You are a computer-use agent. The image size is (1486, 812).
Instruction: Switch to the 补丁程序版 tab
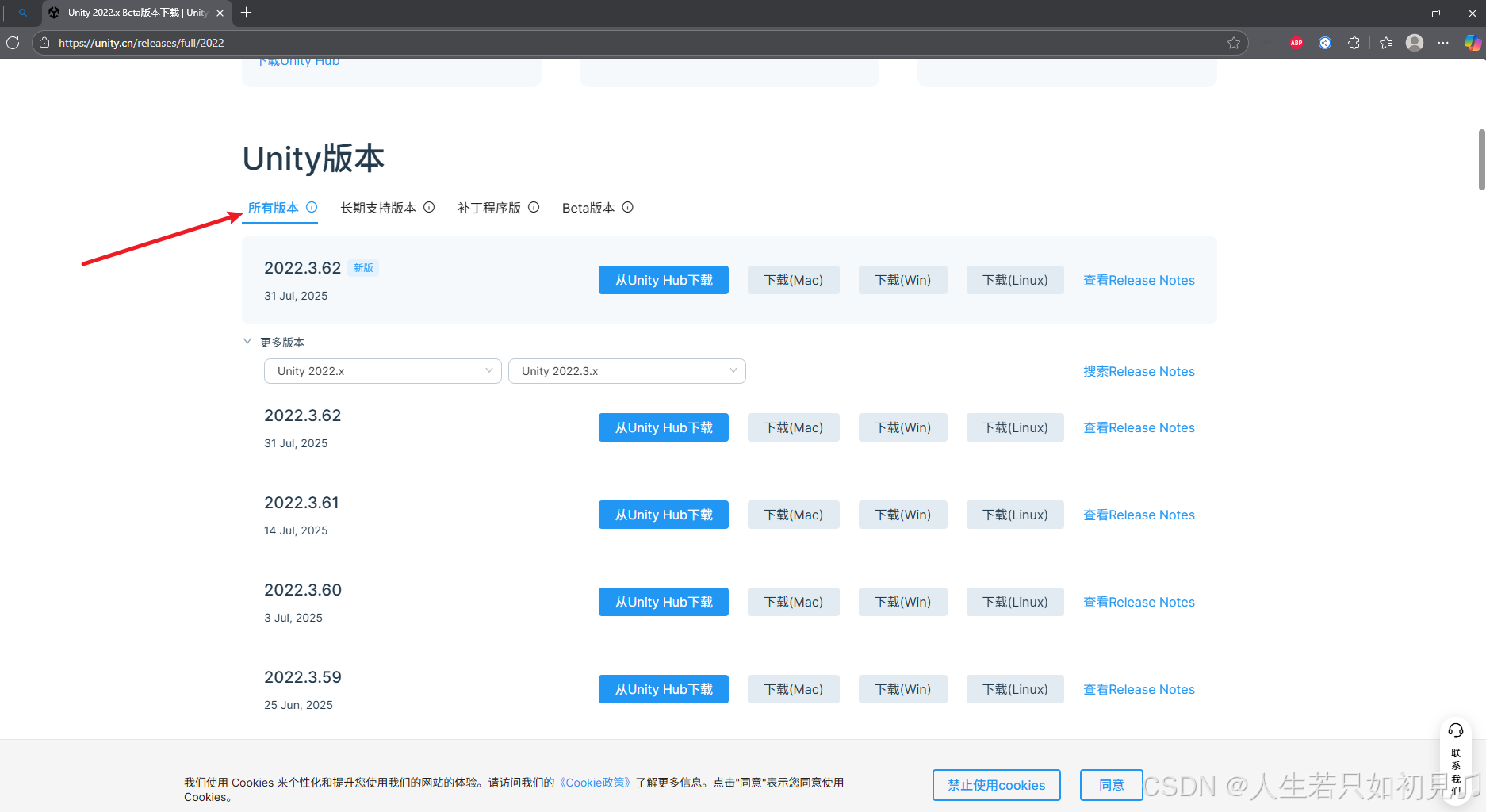tap(489, 208)
